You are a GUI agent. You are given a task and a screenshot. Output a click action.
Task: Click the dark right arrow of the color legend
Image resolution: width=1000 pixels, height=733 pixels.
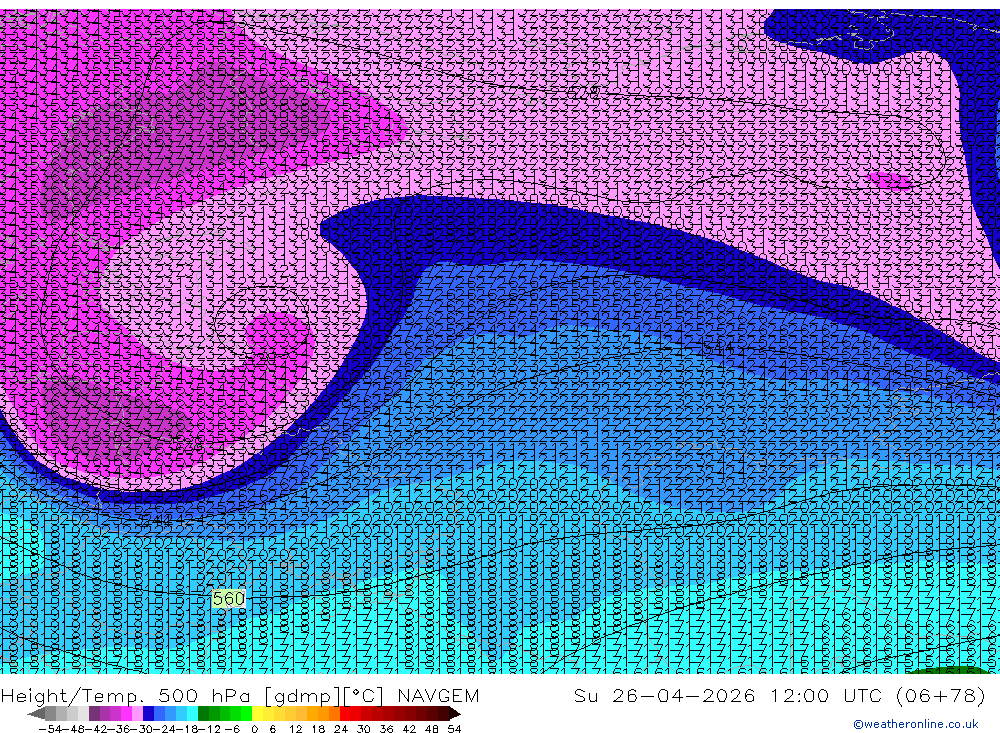point(455,714)
